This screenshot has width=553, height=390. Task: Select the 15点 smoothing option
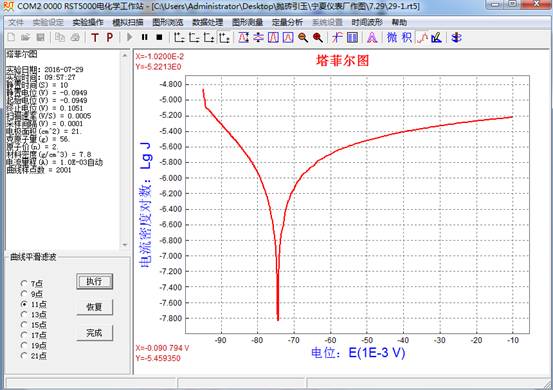pos(24,324)
